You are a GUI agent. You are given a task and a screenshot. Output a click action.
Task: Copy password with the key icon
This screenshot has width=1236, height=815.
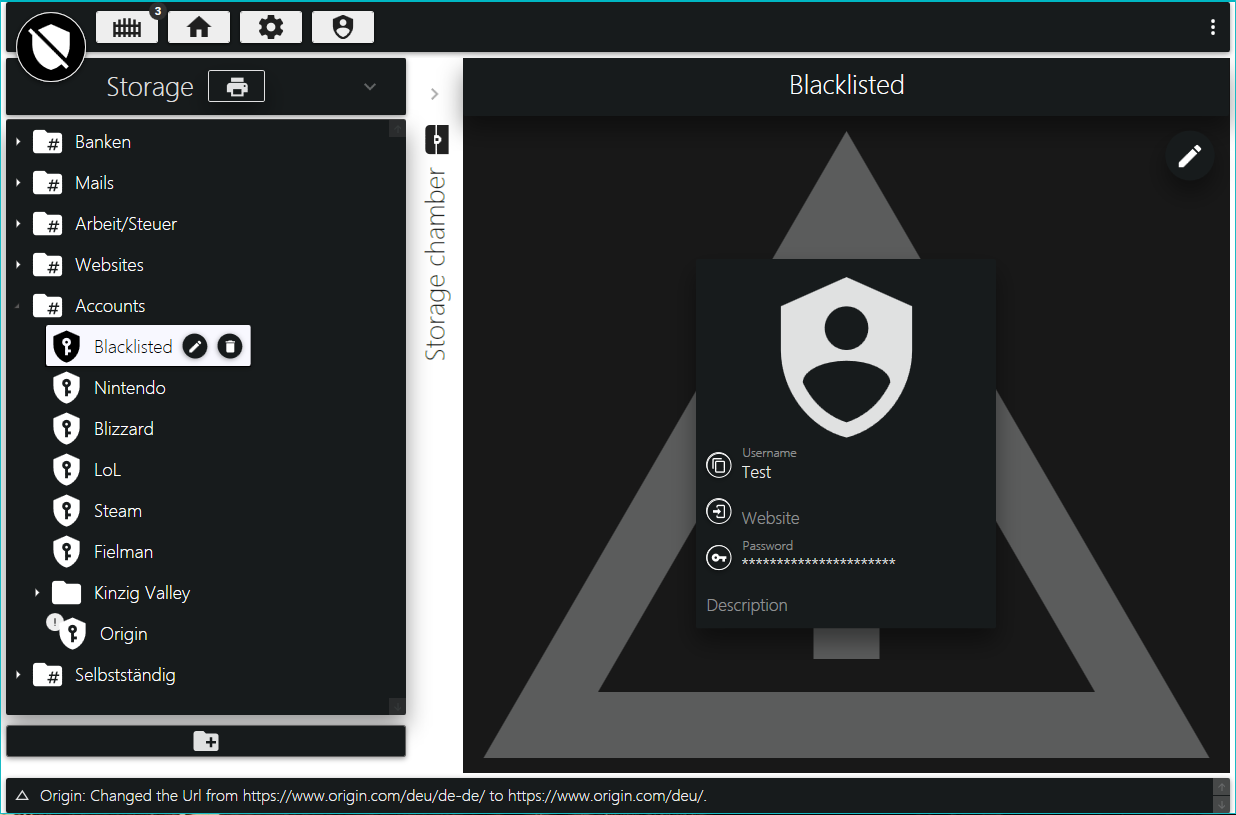[x=718, y=557]
